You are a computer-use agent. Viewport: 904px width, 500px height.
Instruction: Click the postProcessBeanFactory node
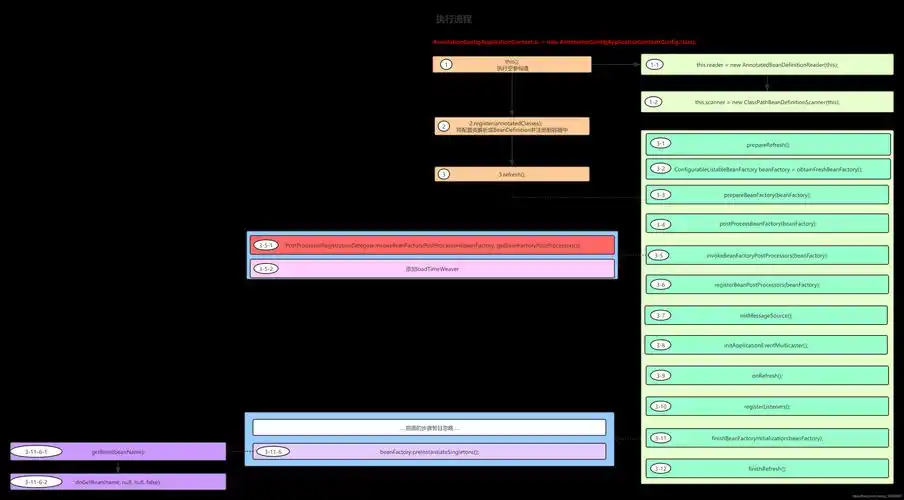coord(766,224)
